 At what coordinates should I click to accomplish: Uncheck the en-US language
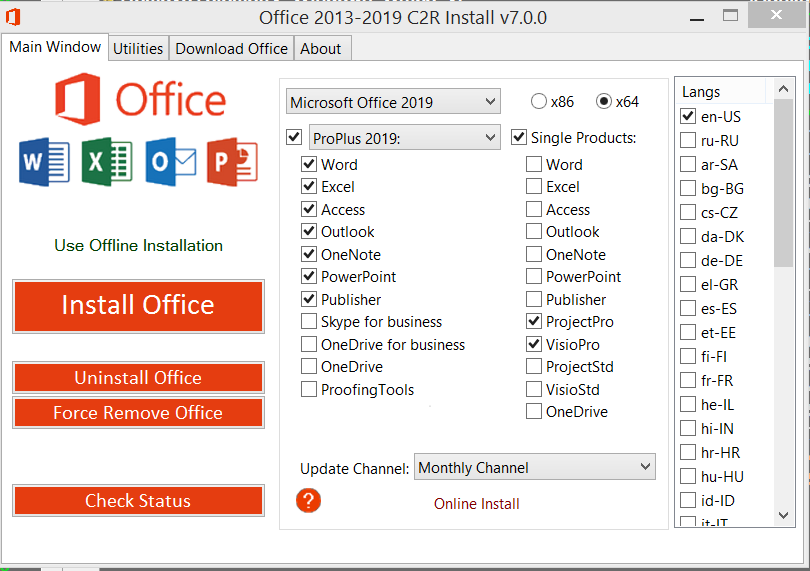688,116
